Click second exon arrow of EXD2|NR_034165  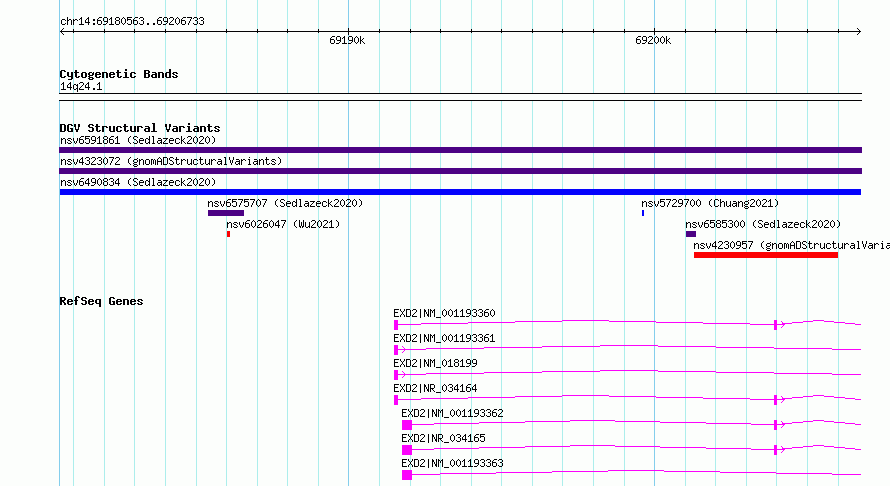(x=779, y=450)
